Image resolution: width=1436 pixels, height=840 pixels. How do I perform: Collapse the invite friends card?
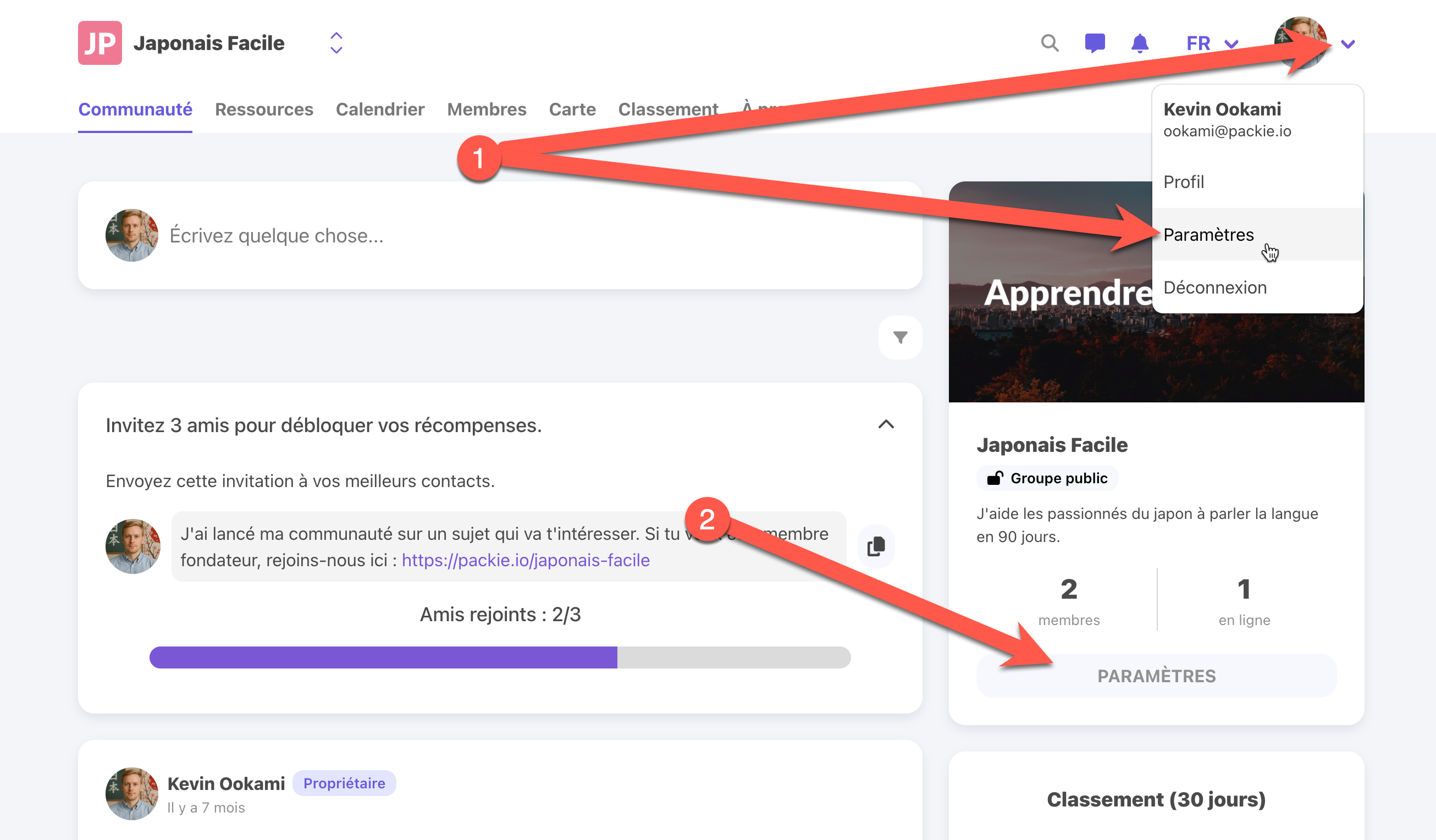(886, 424)
